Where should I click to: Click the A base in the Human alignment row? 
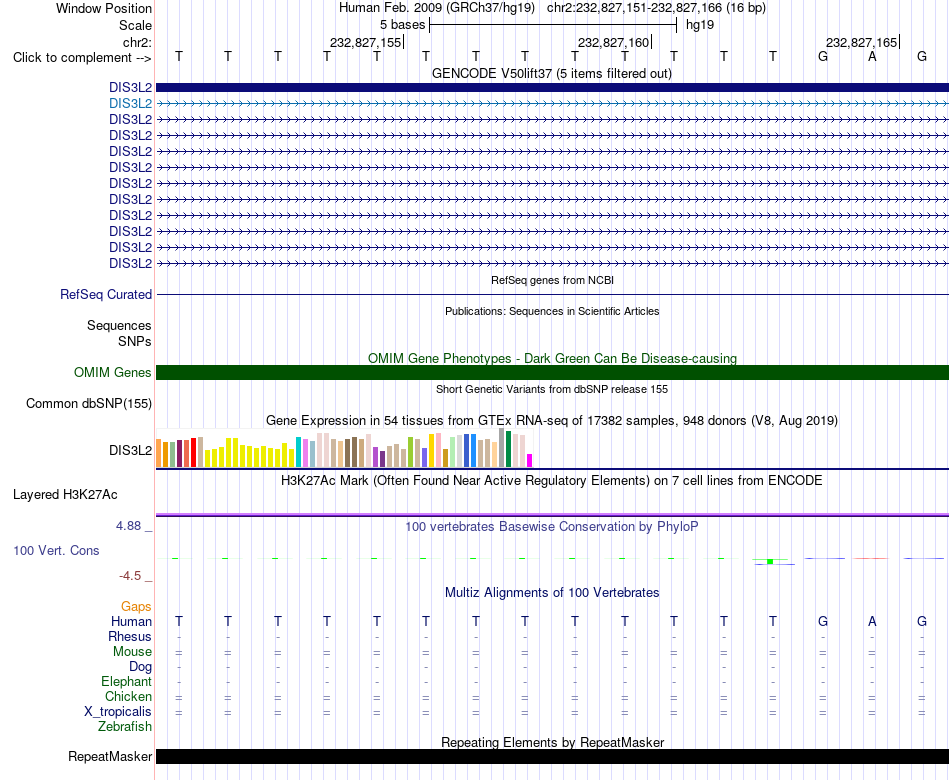point(872,621)
